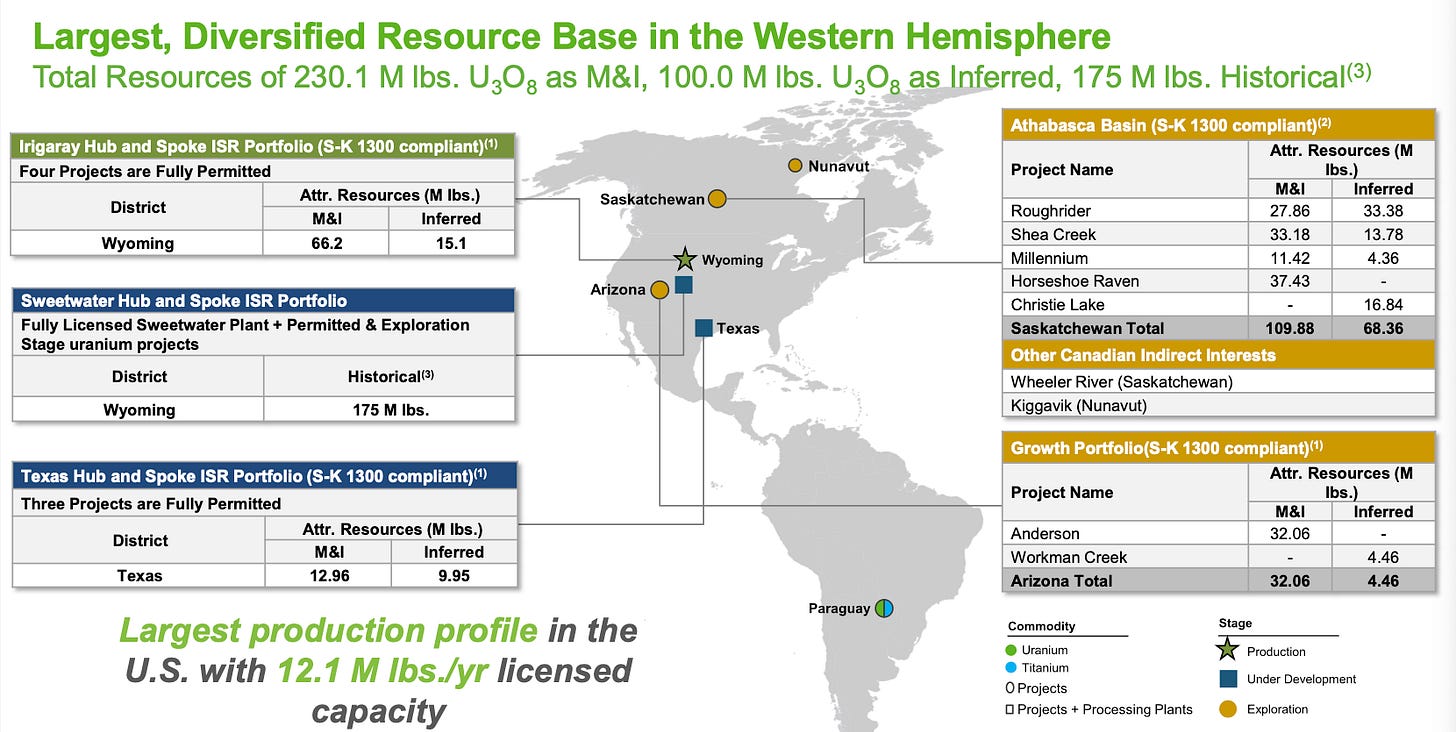Image resolution: width=1456 pixels, height=732 pixels.
Task: Click the Commodity legend heading
Action: pos(1042,626)
